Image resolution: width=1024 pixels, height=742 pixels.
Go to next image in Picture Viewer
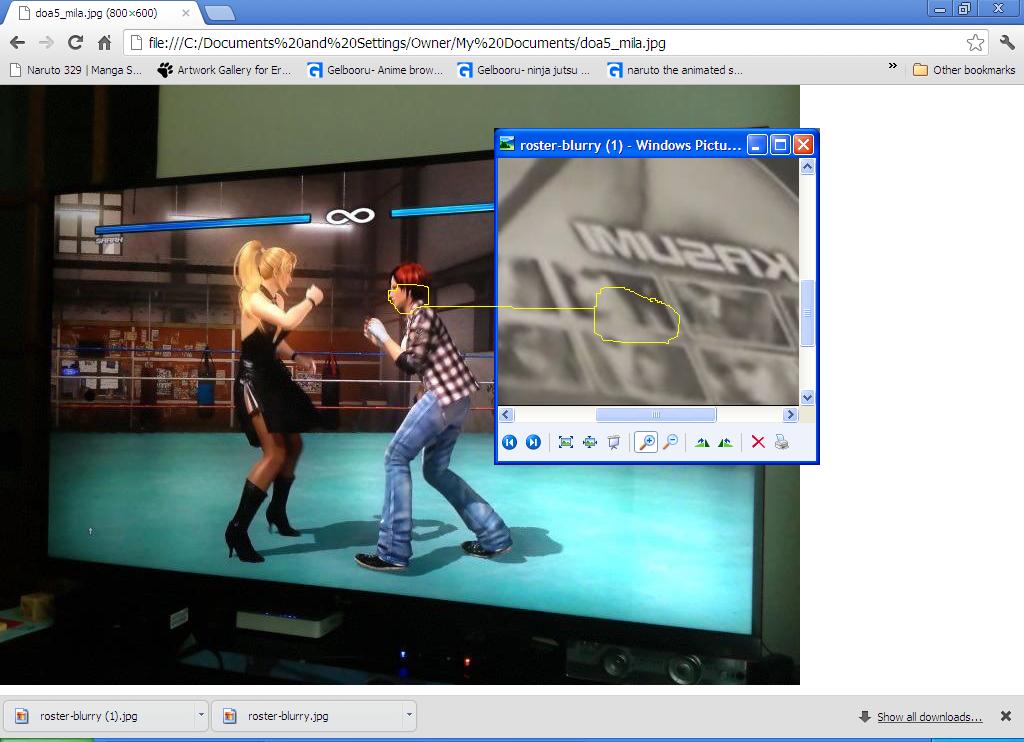(533, 442)
